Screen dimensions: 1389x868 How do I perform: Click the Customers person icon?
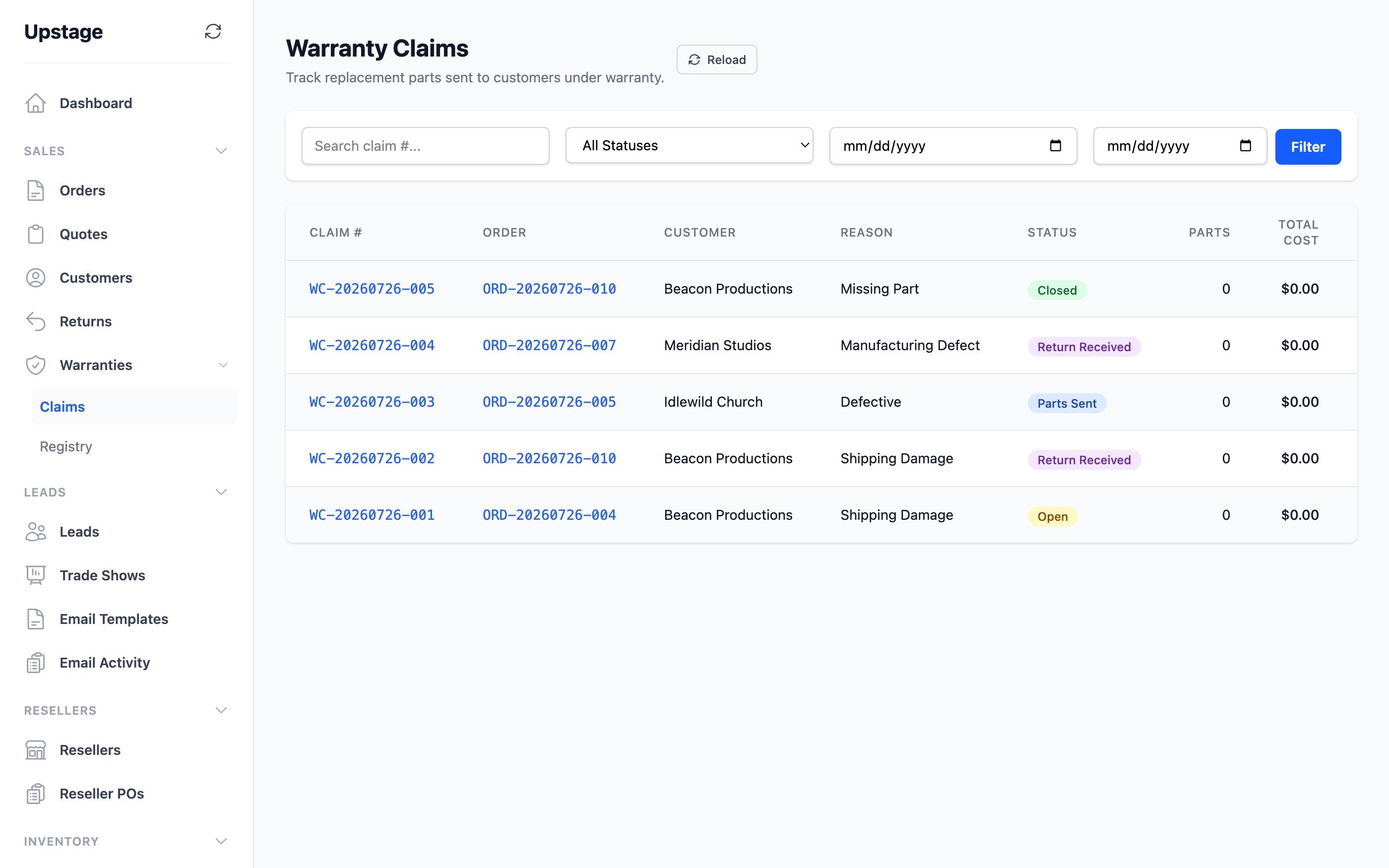(x=36, y=278)
